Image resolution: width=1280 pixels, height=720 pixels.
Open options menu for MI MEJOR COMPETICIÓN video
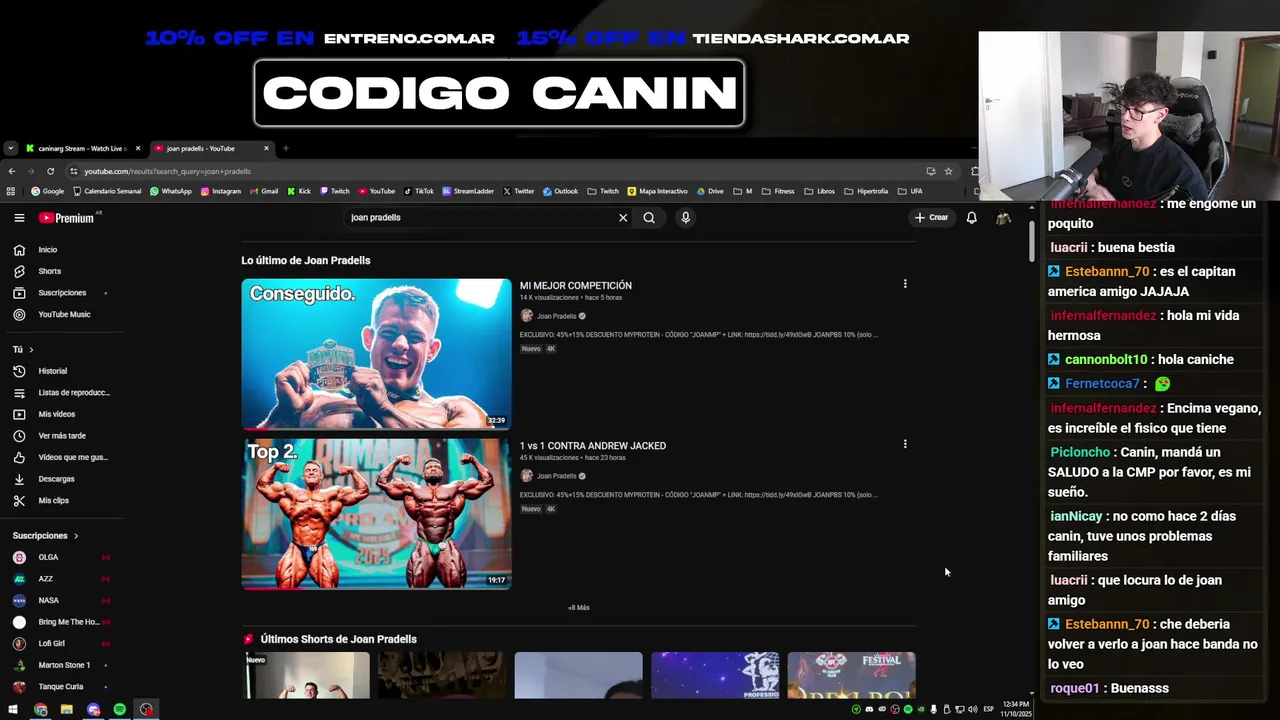[905, 284]
